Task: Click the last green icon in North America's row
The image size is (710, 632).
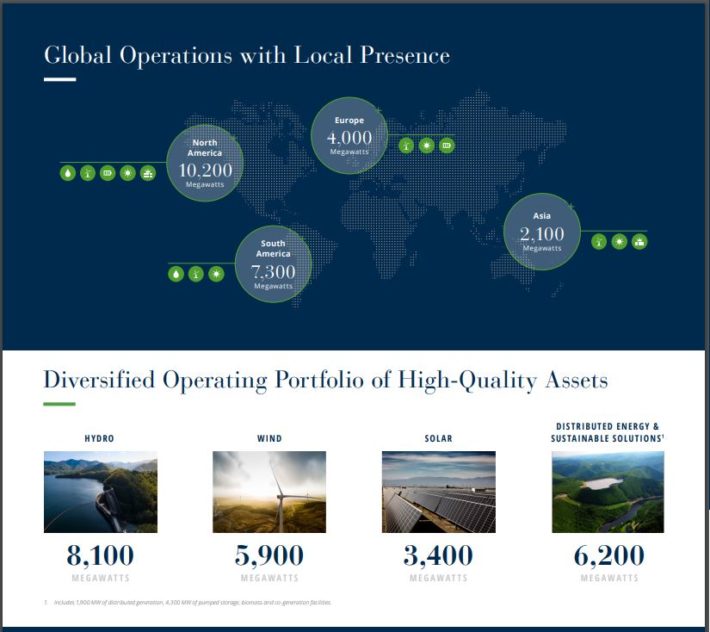Action: coord(148,173)
